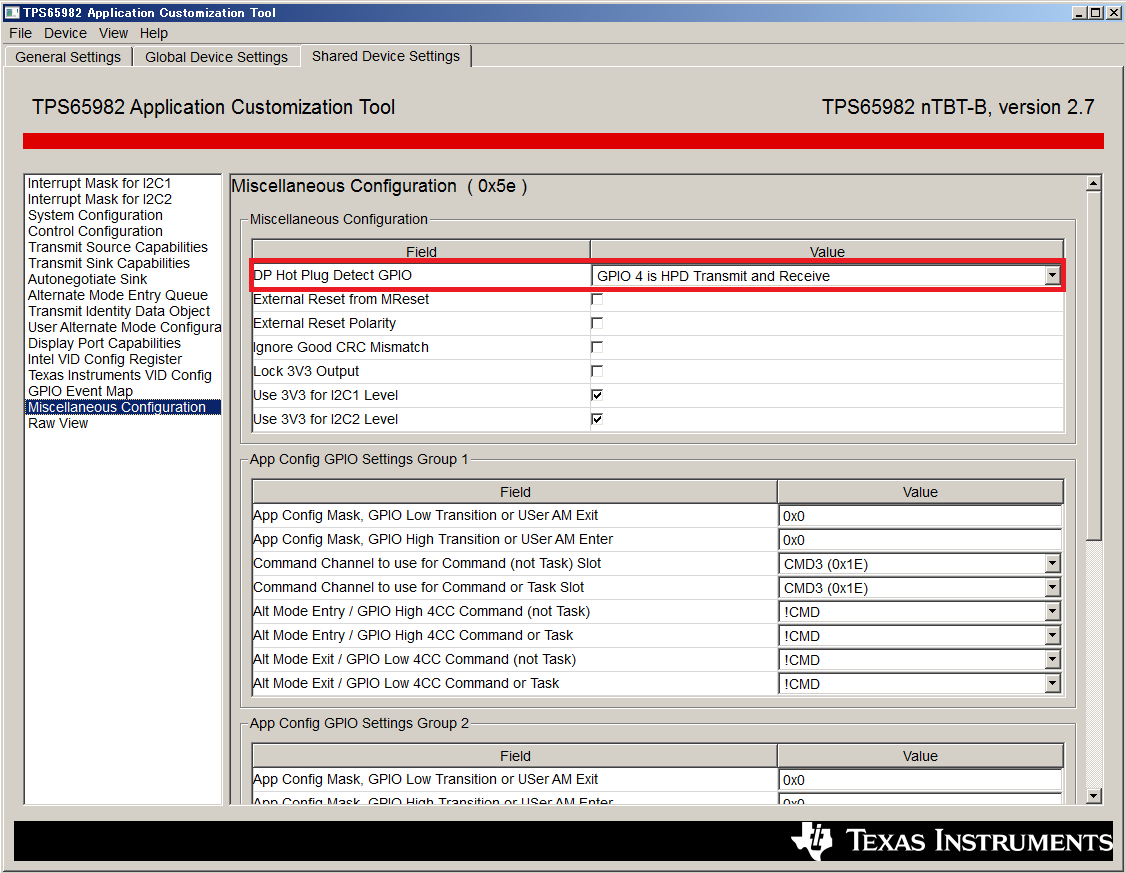Click the 'TPS65982 nTBT-B, version 2.7' text

point(958,107)
